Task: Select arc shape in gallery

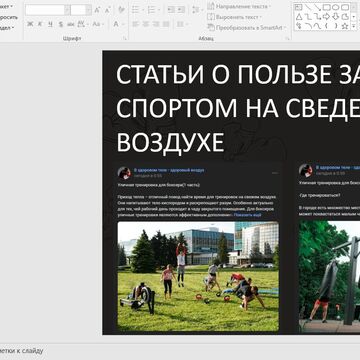Action: pos(308,26)
